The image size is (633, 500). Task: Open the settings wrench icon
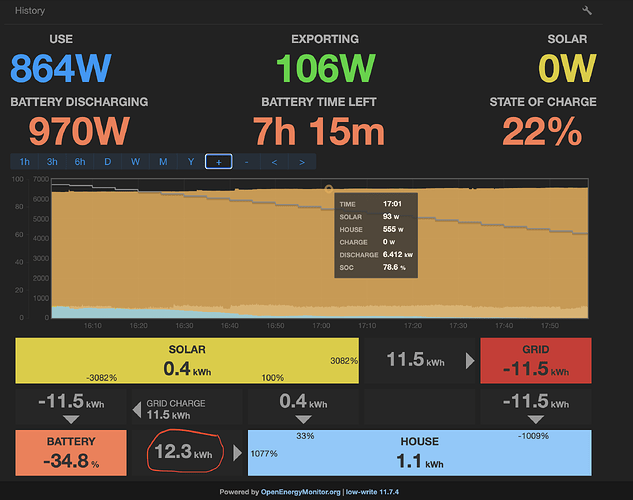click(586, 10)
